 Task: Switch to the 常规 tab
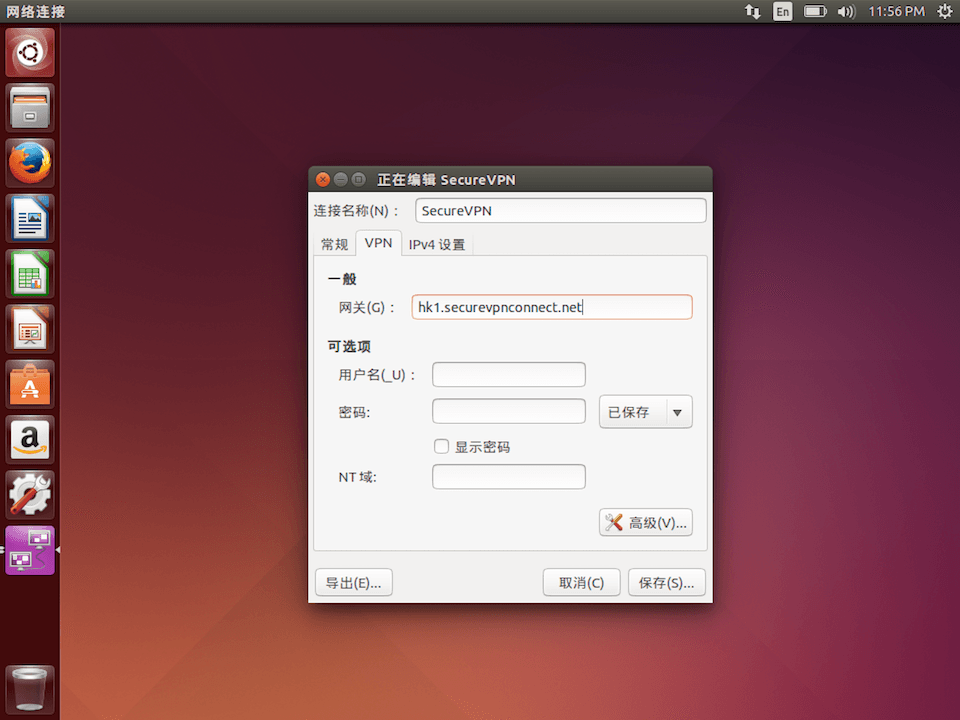click(334, 243)
